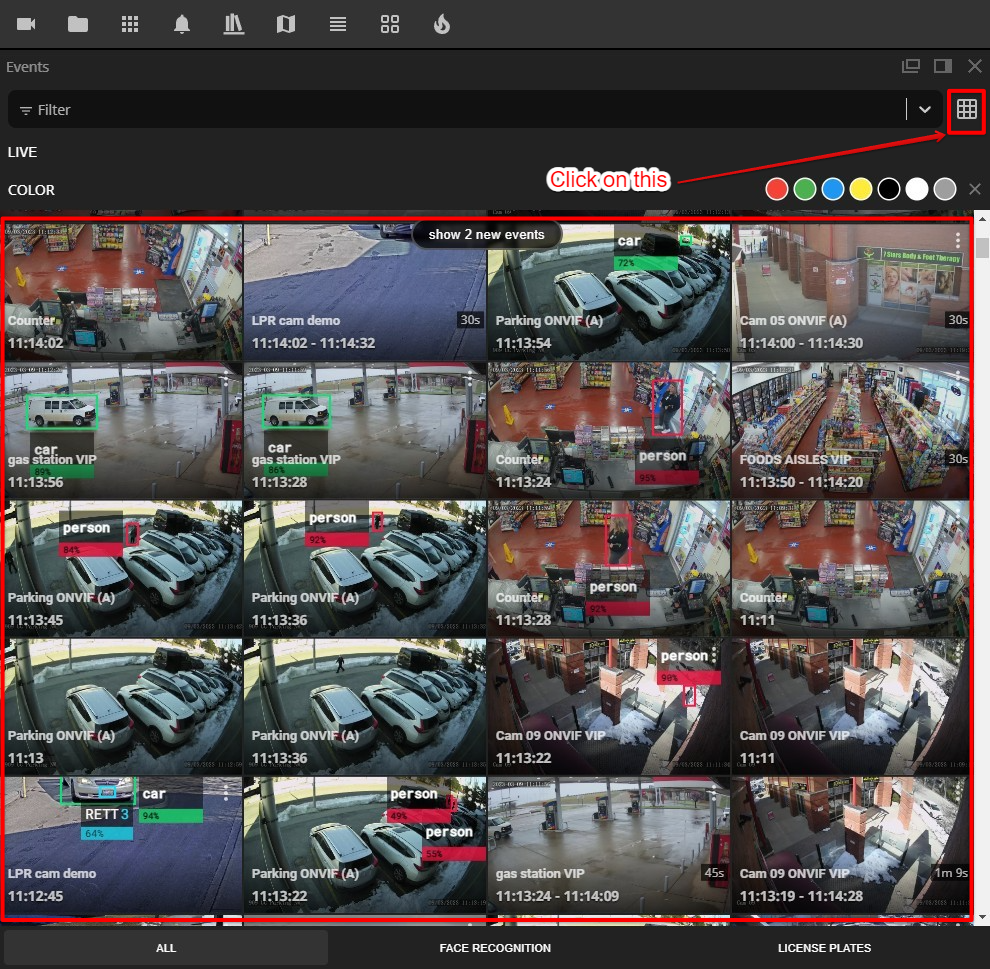Expand the Filter dropdown chevron
This screenshot has height=969, width=990.
point(924,110)
